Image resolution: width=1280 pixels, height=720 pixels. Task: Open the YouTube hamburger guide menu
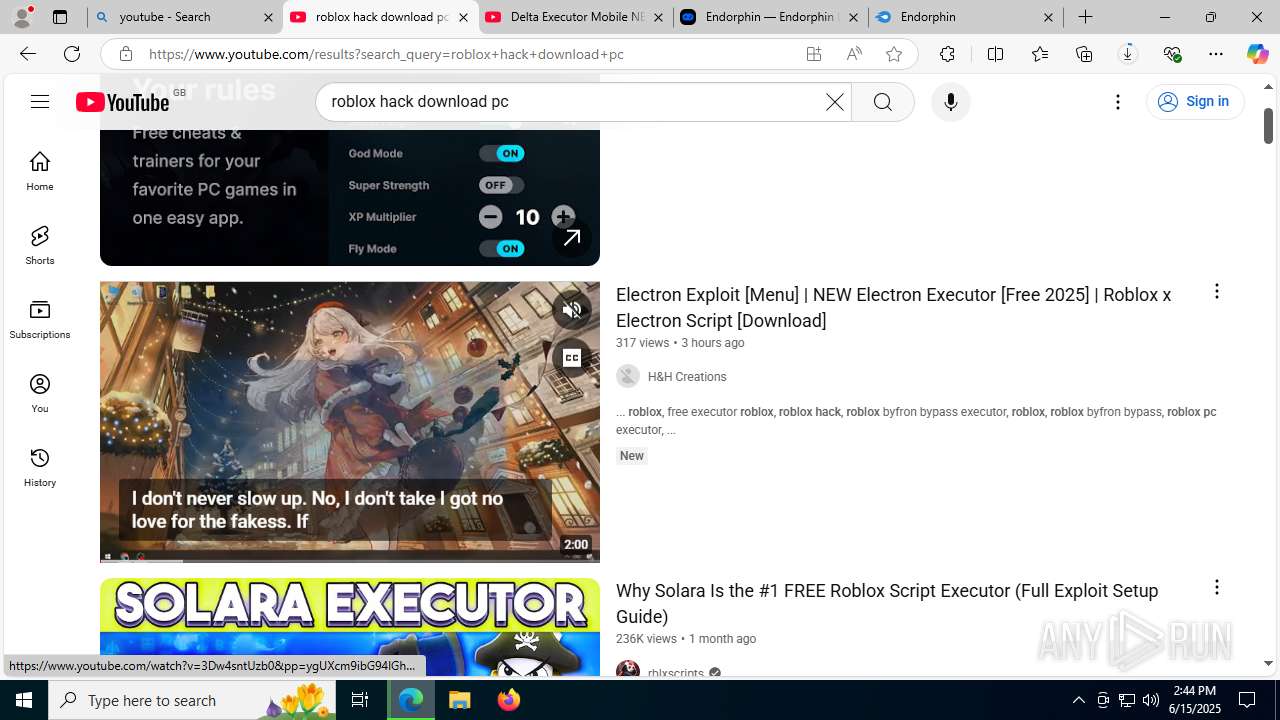(40, 102)
